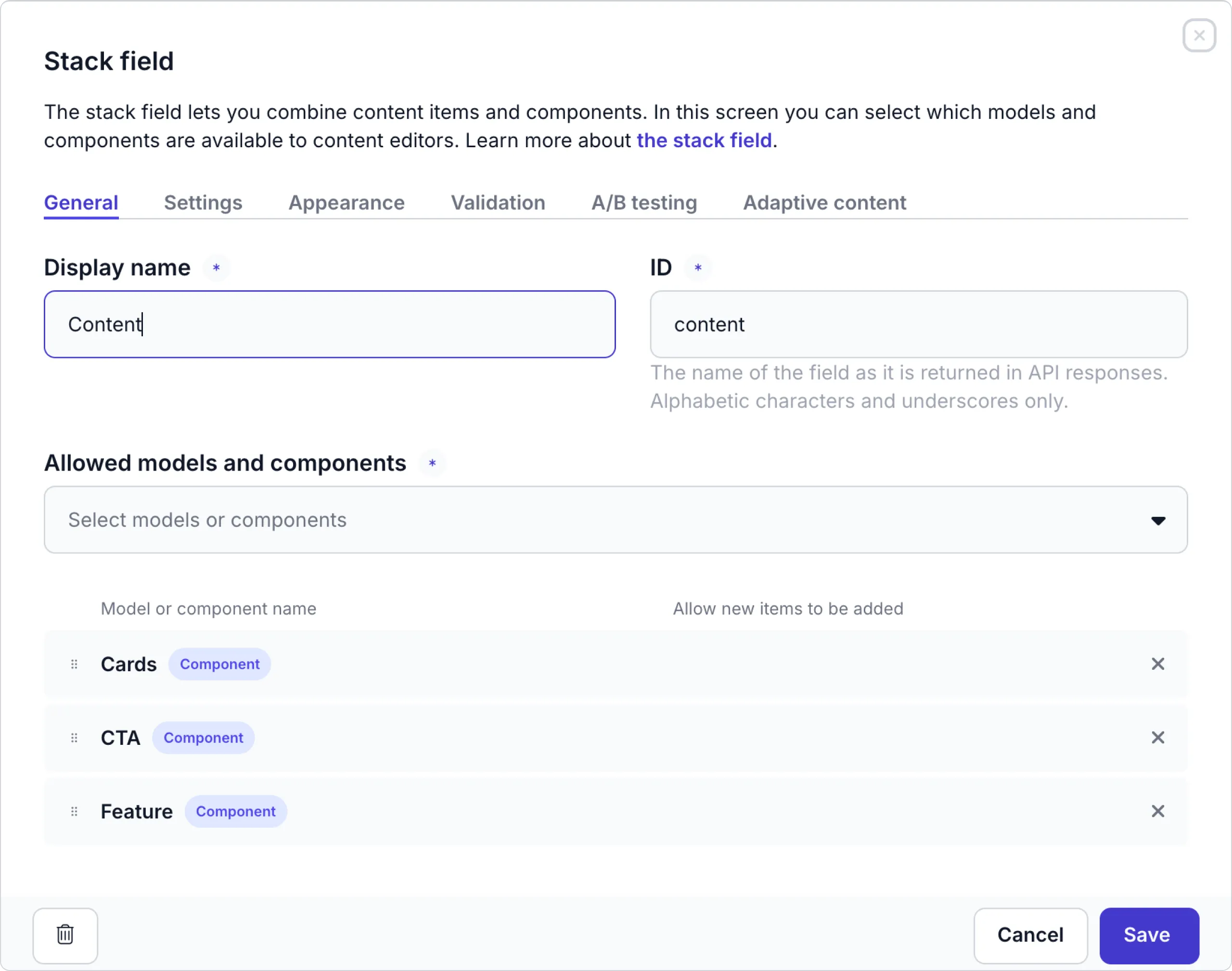Go to the A/B testing tab
Image resolution: width=1232 pixels, height=971 pixels.
pos(643,203)
